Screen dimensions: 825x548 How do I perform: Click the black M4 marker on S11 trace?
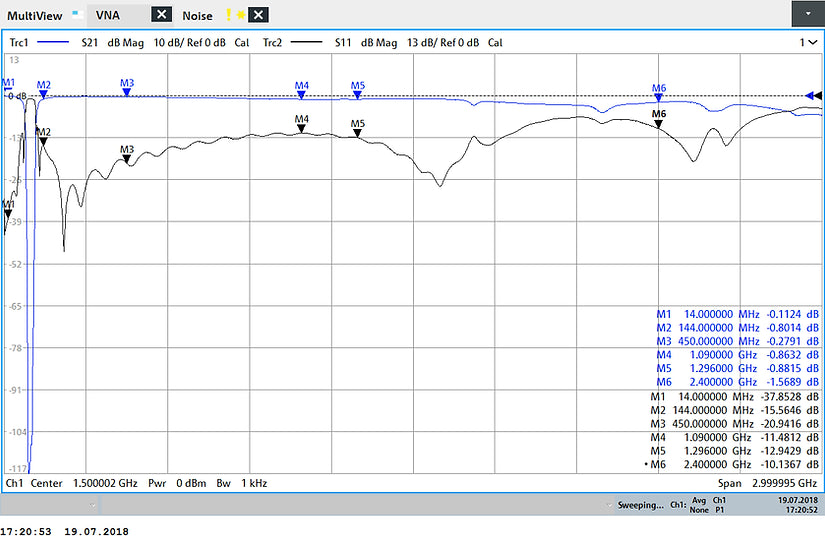(x=302, y=129)
